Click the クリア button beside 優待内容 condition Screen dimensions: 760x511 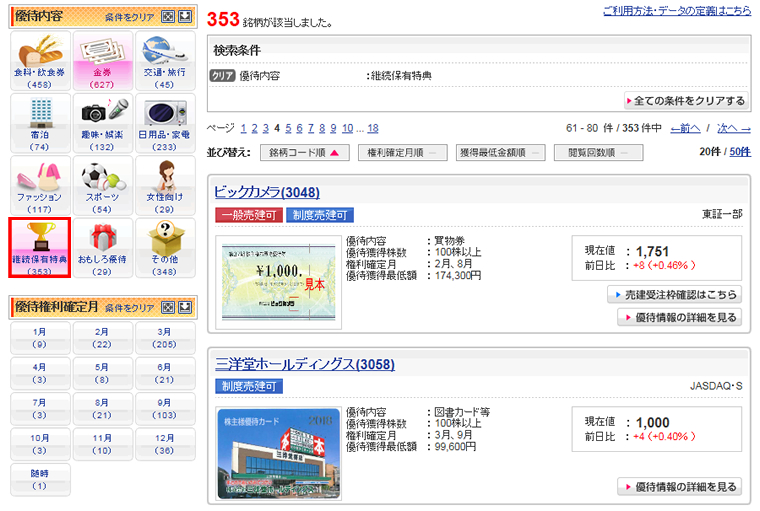pyautogui.click(x=222, y=76)
